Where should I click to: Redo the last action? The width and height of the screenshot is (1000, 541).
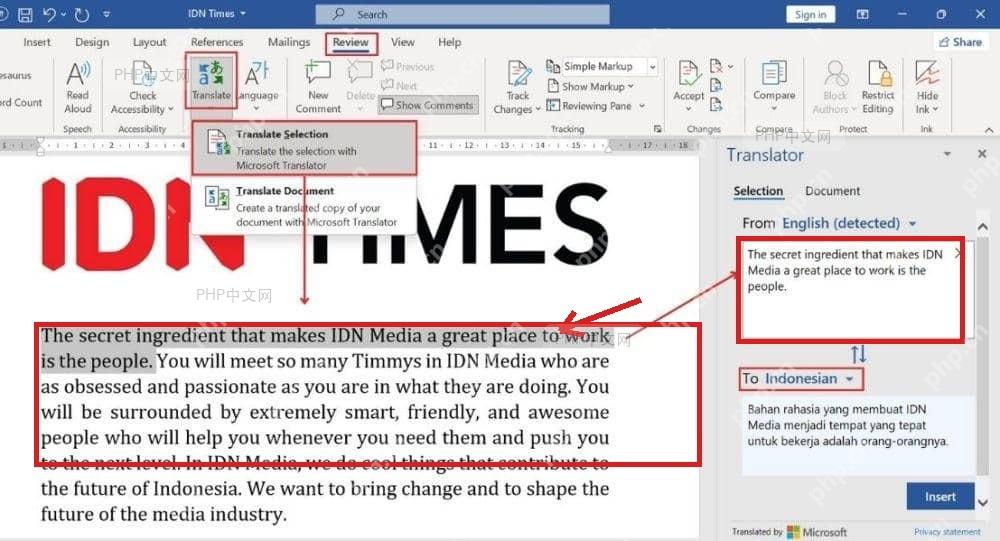coord(82,14)
